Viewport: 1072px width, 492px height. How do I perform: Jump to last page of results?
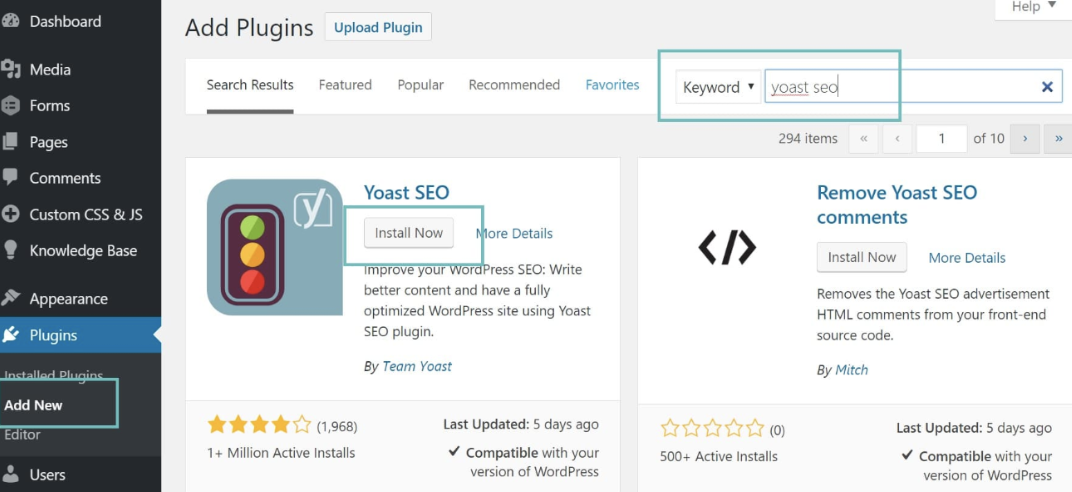click(1058, 139)
